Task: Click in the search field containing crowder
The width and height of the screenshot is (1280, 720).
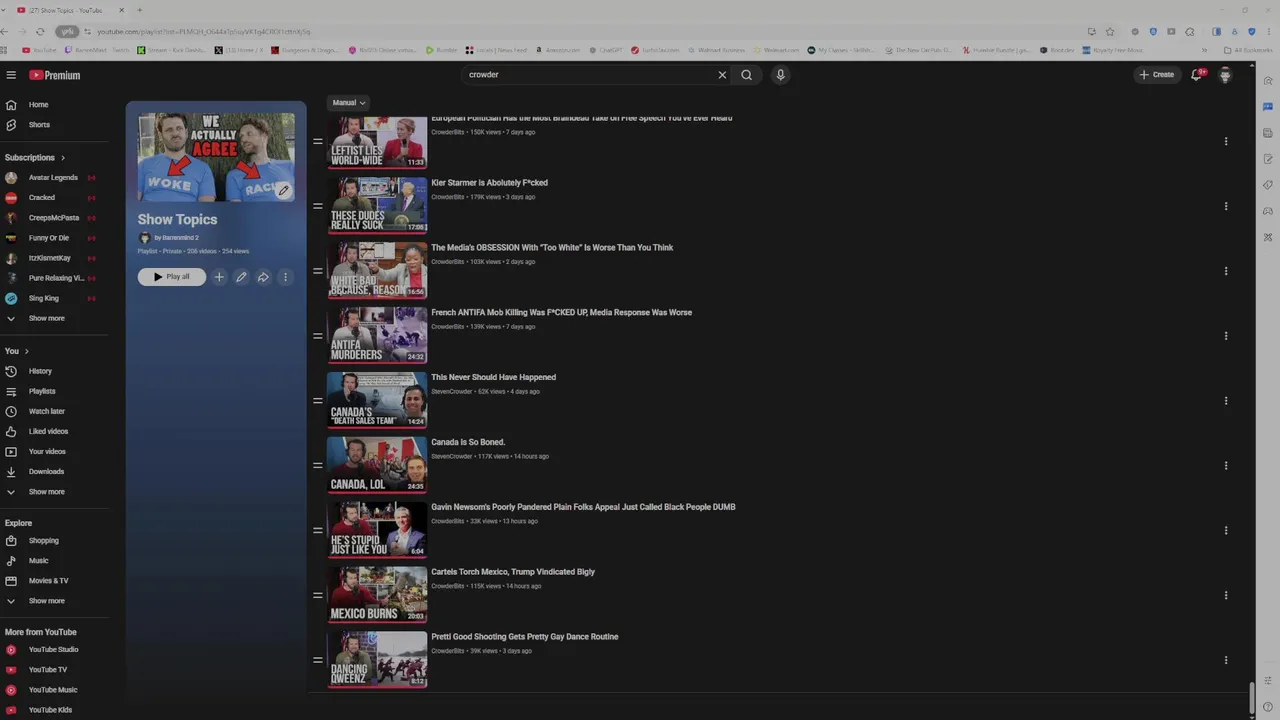Action: (x=588, y=75)
